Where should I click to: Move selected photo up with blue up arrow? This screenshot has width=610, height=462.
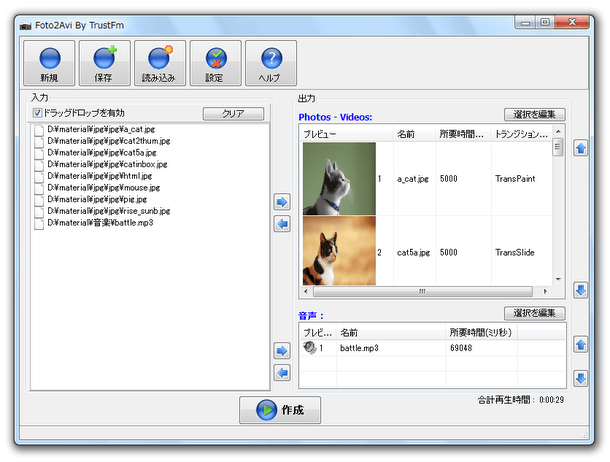pos(580,148)
